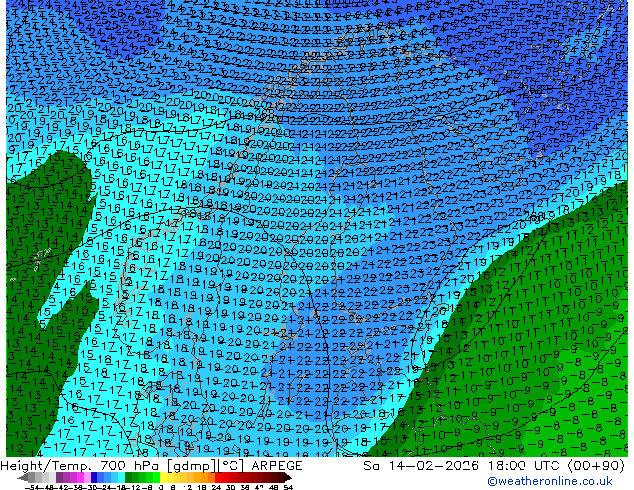
Task: Click the dark purple legend color swatch
Action: coord(59,478)
